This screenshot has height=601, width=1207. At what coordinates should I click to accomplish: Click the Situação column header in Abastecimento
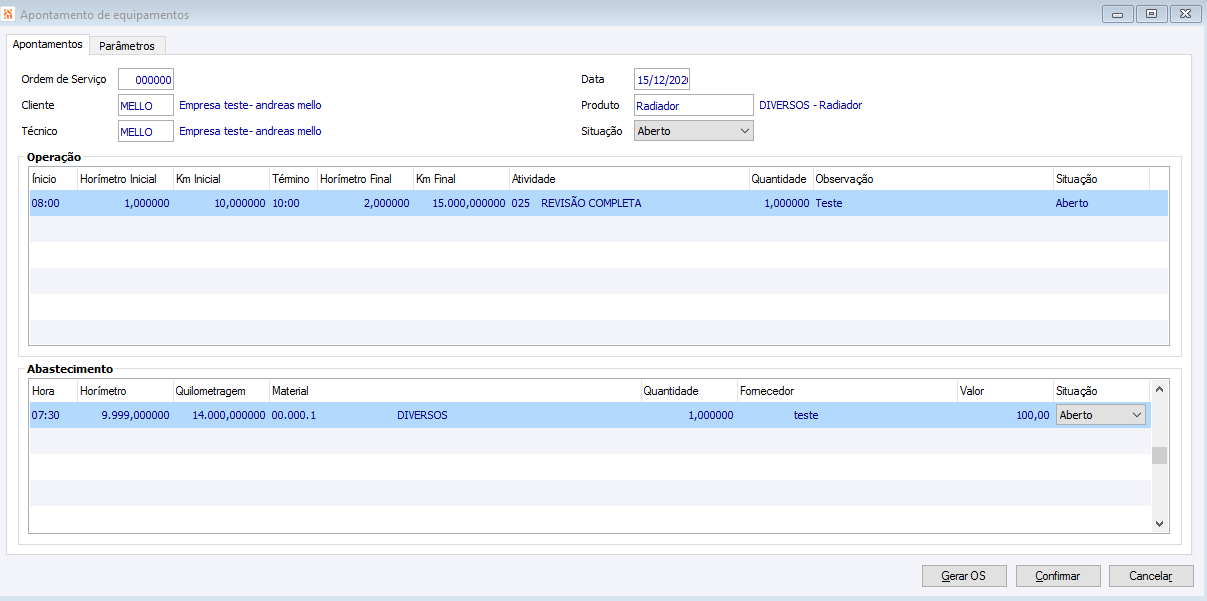pyautogui.click(x=1101, y=391)
